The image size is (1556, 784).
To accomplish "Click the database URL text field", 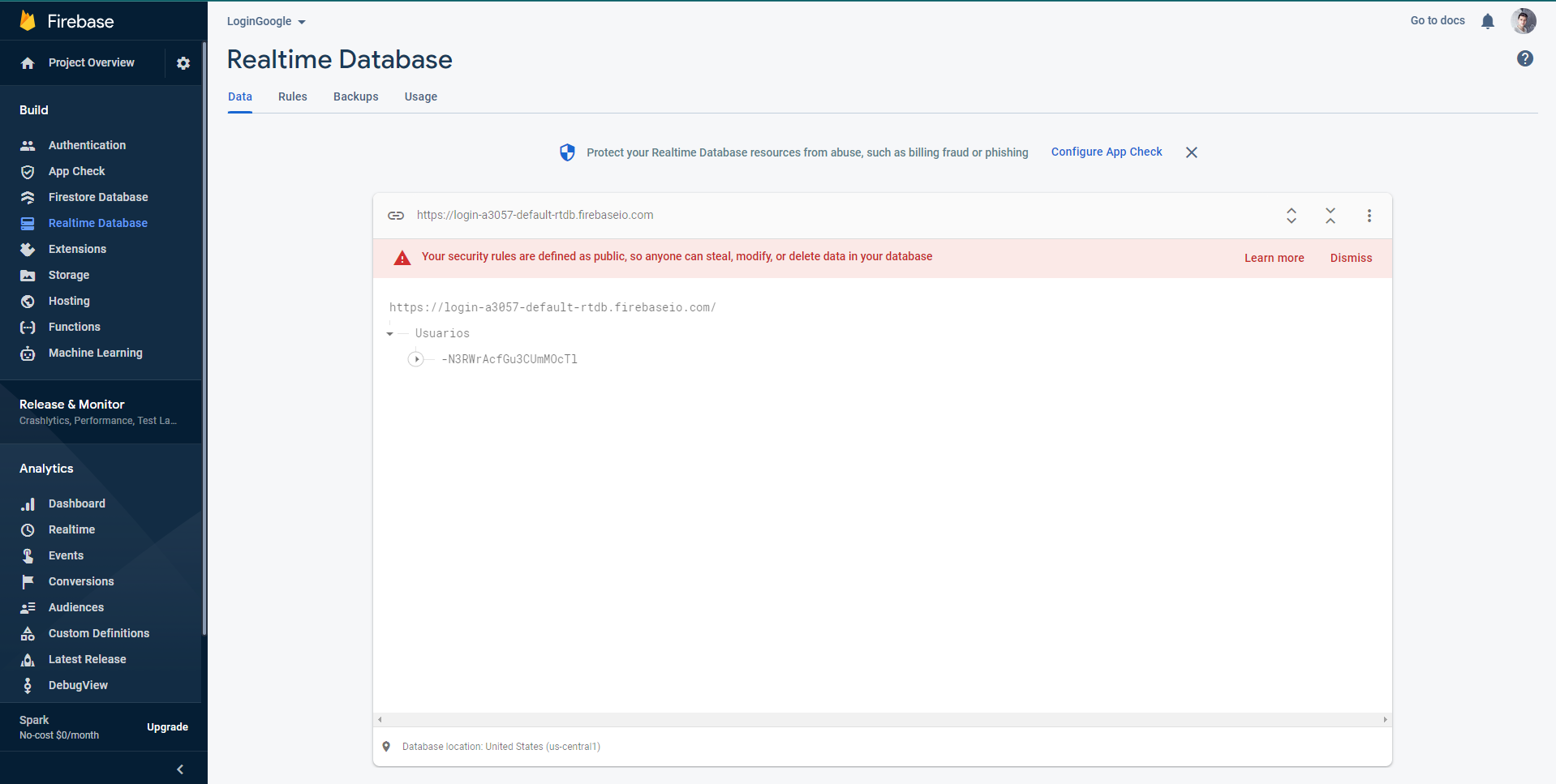I will pyautogui.click(x=535, y=215).
